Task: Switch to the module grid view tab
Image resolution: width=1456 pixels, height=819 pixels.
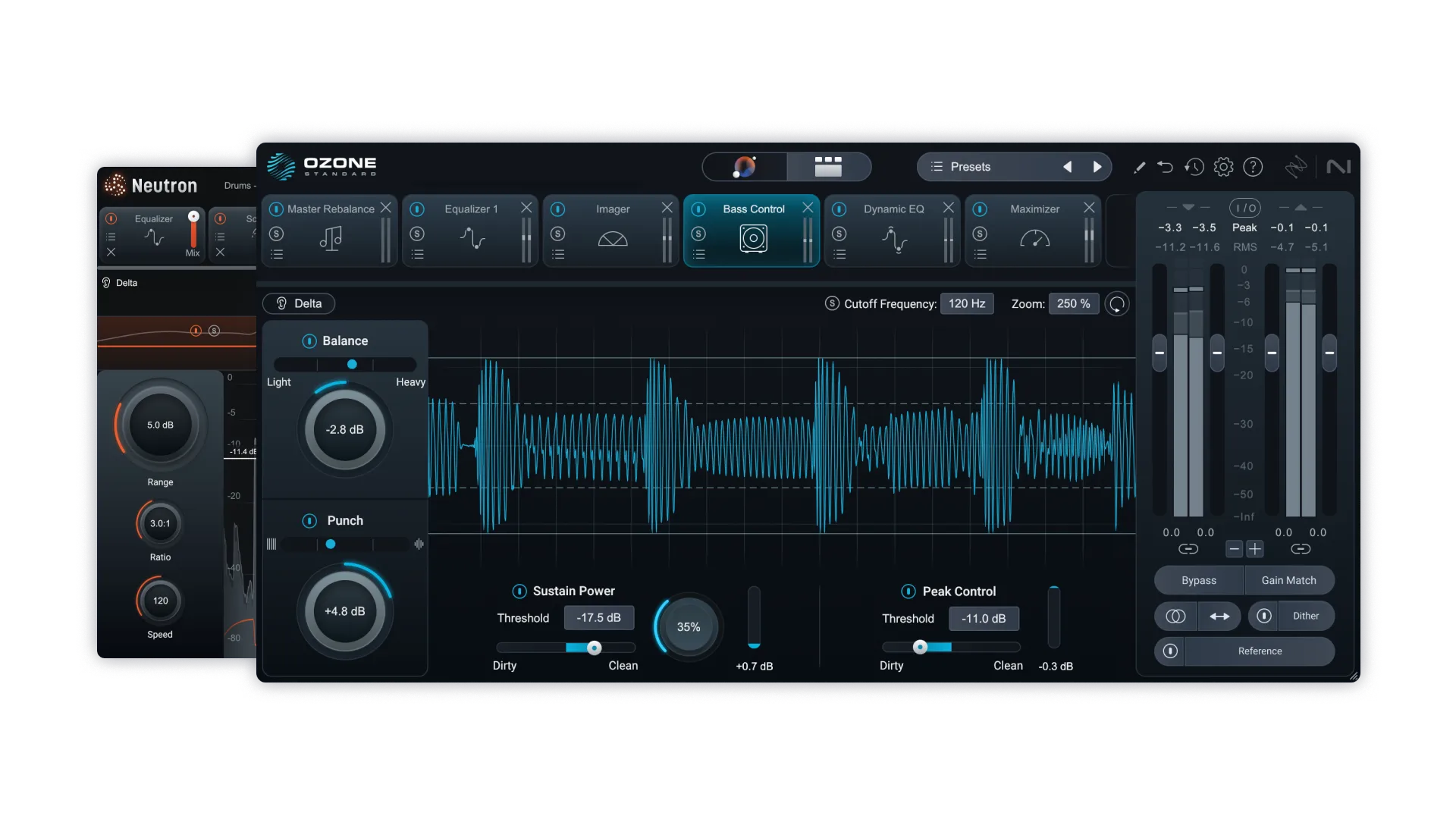Action: (x=829, y=167)
